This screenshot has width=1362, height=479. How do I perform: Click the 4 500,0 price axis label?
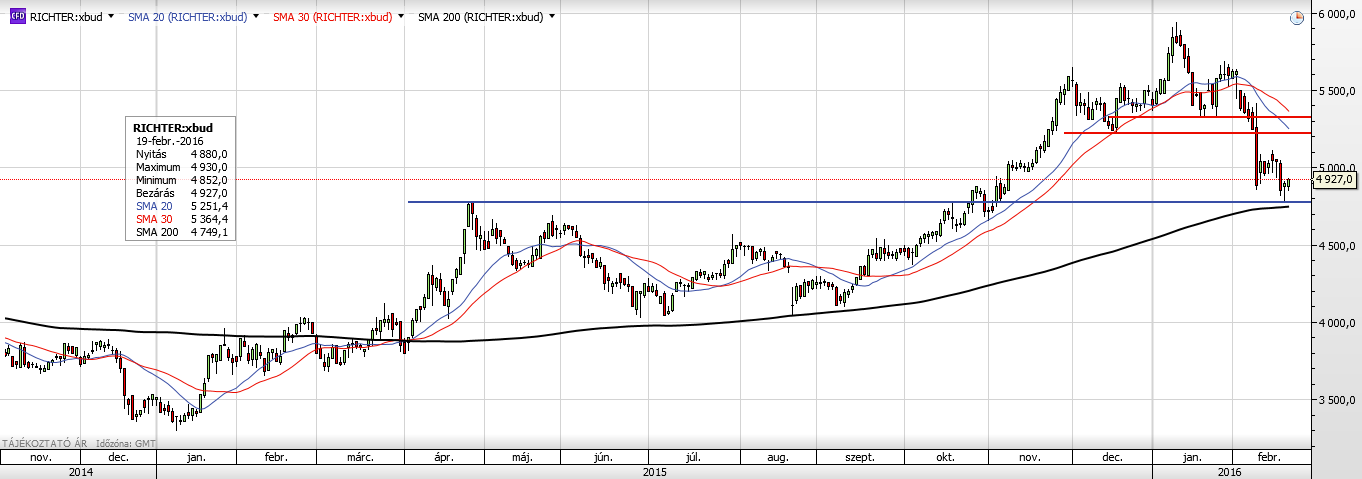tap(1338, 245)
